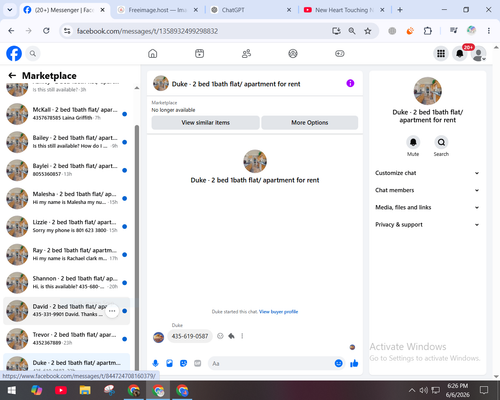This screenshot has width=500, height=400.
Task: Open Lizzie's apartment chat
Action: pyautogui.click(x=67, y=226)
